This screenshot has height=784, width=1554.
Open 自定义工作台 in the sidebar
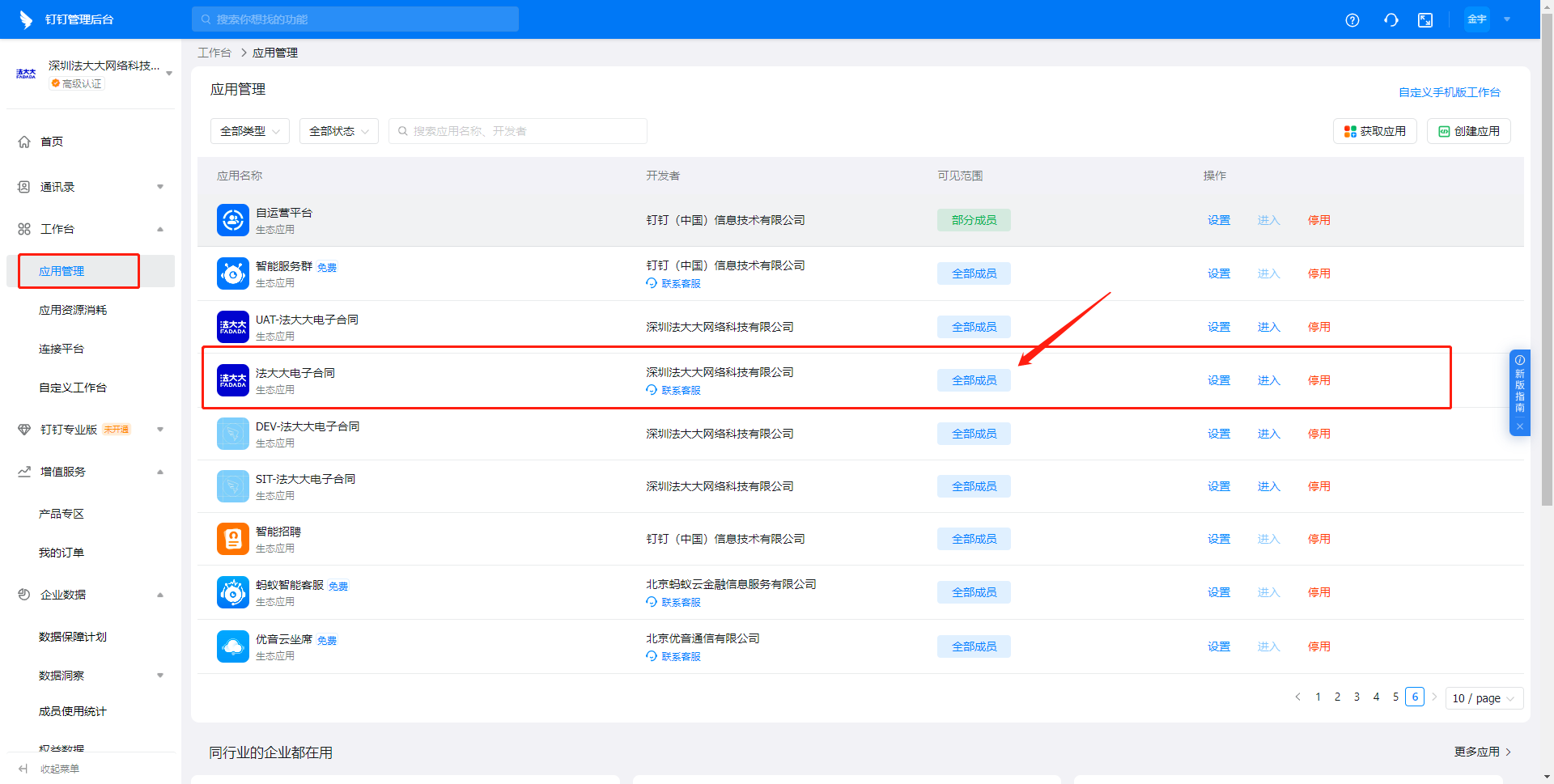[73, 388]
